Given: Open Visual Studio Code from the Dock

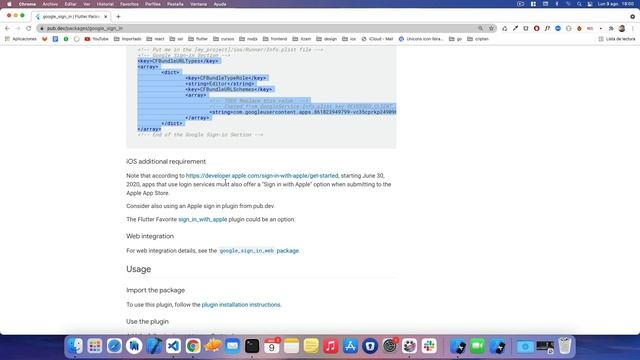Looking at the screenshot, I should 173,346.
